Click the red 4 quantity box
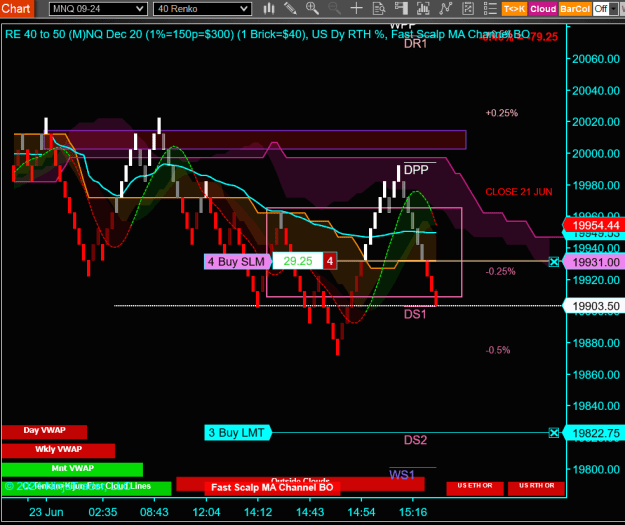 click(330, 261)
